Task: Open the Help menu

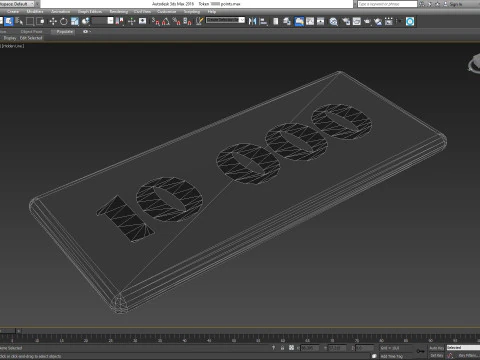Action: [212, 12]
